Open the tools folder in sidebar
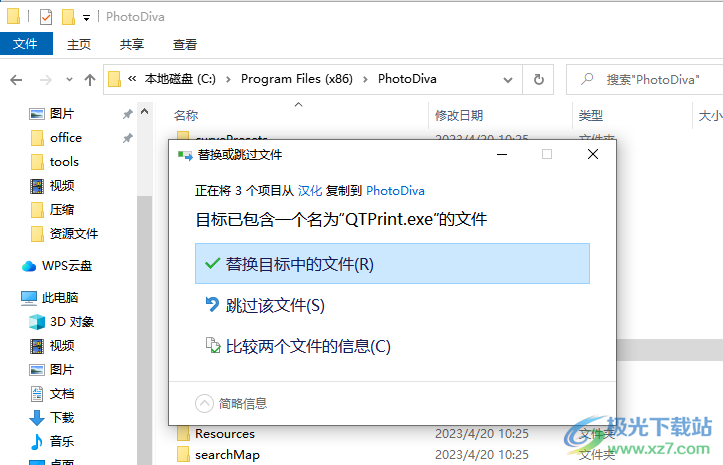This screenshot has height=465, width=723. [x=64, y=161]
